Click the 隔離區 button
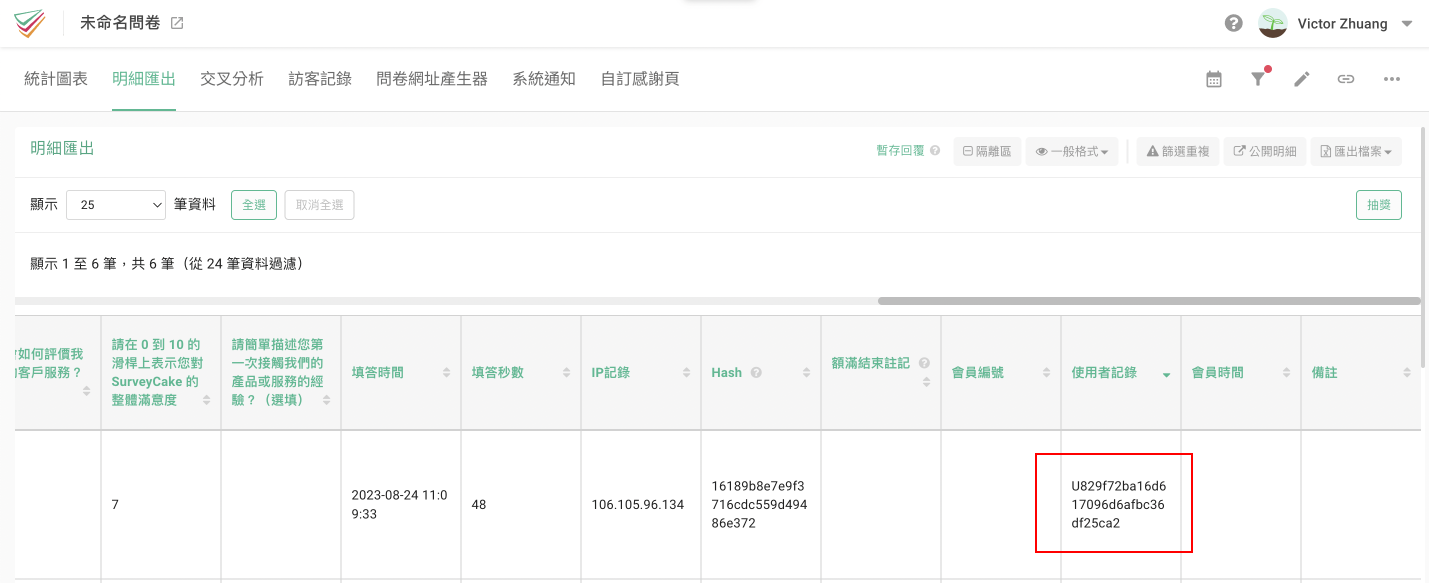Screen dimensions: 1429x583 pos(987,151)
